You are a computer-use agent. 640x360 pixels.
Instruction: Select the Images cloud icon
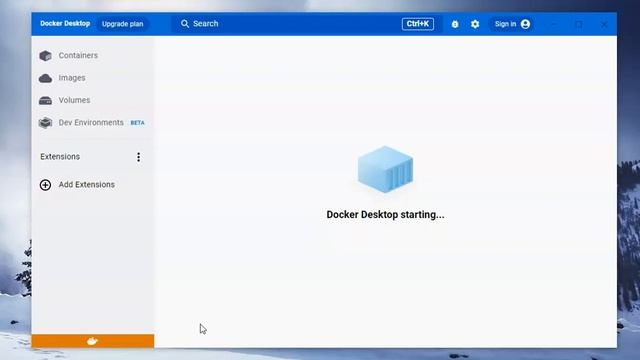[x=45, y=78]
